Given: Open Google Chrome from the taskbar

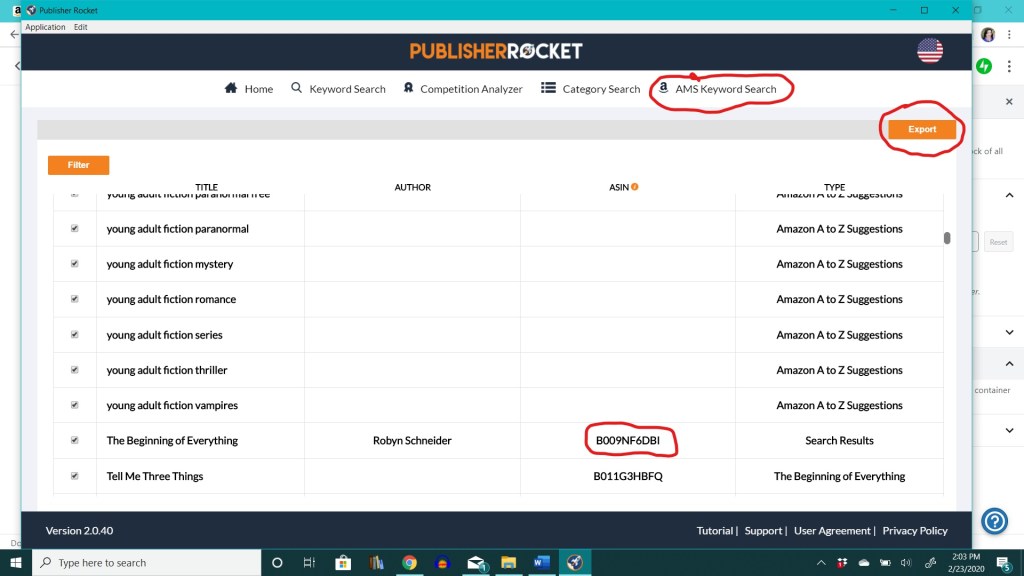Looking at the screenshot, I should tap(409, 562).
